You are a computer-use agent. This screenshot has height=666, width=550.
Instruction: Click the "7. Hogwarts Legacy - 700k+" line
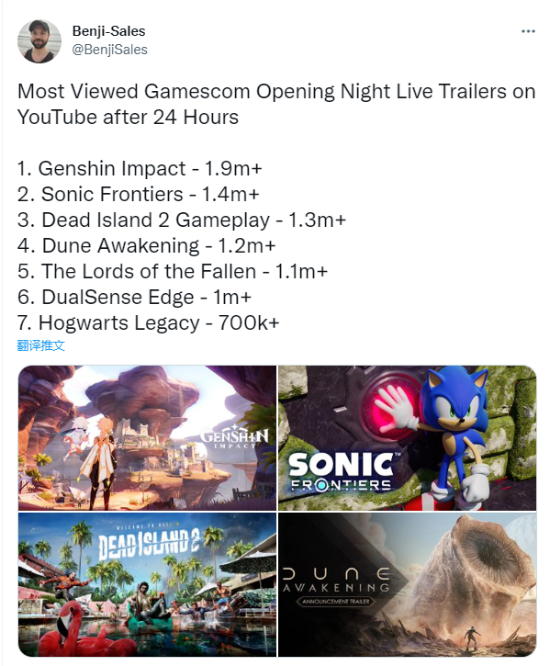tap(148, 323)
